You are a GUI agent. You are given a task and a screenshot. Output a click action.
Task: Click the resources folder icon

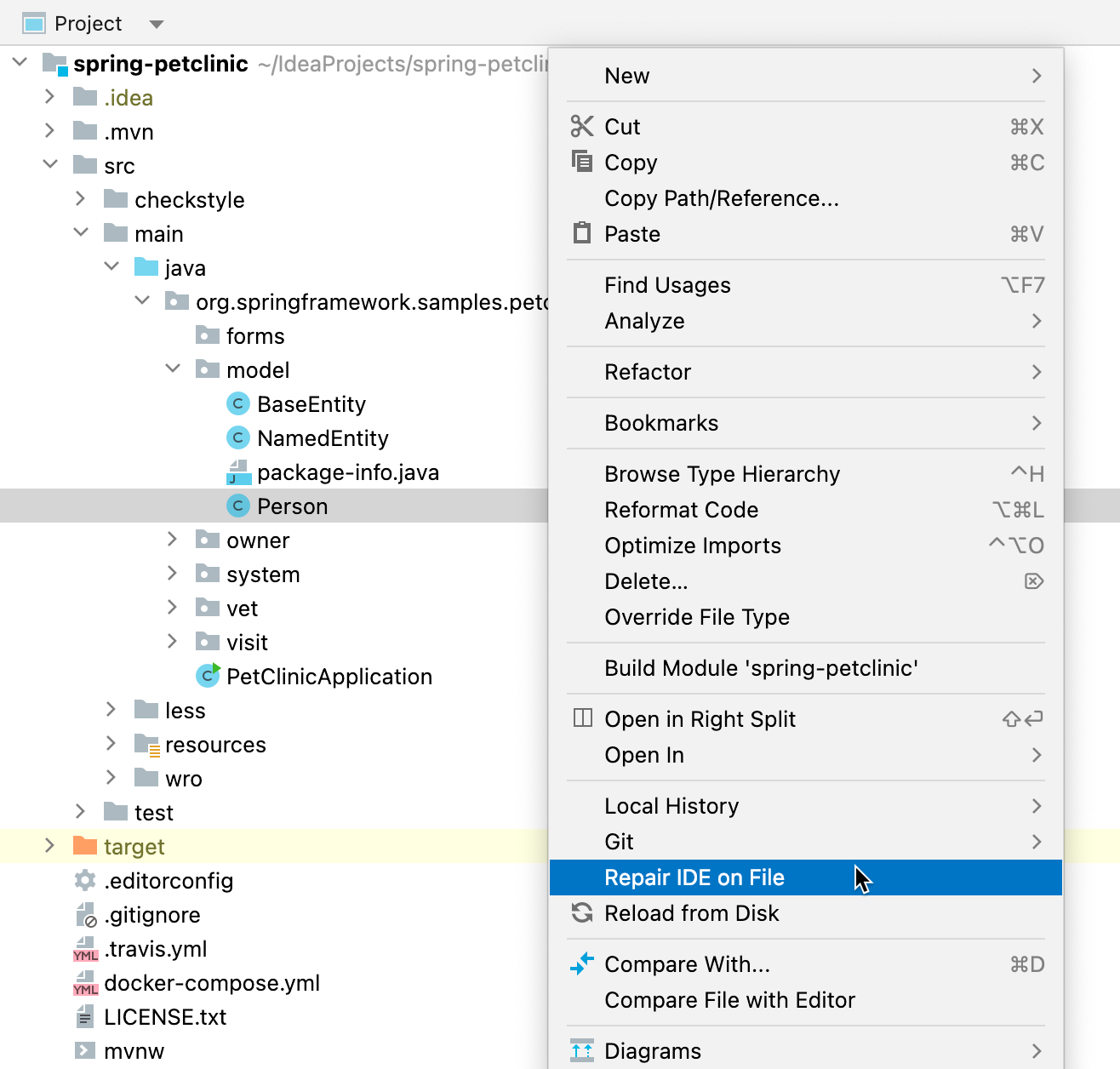147,745
